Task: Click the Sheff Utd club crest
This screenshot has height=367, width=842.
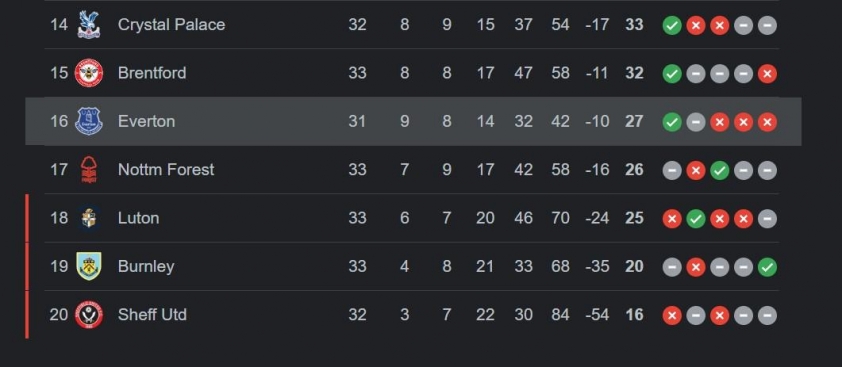Action: pos(89,315)
